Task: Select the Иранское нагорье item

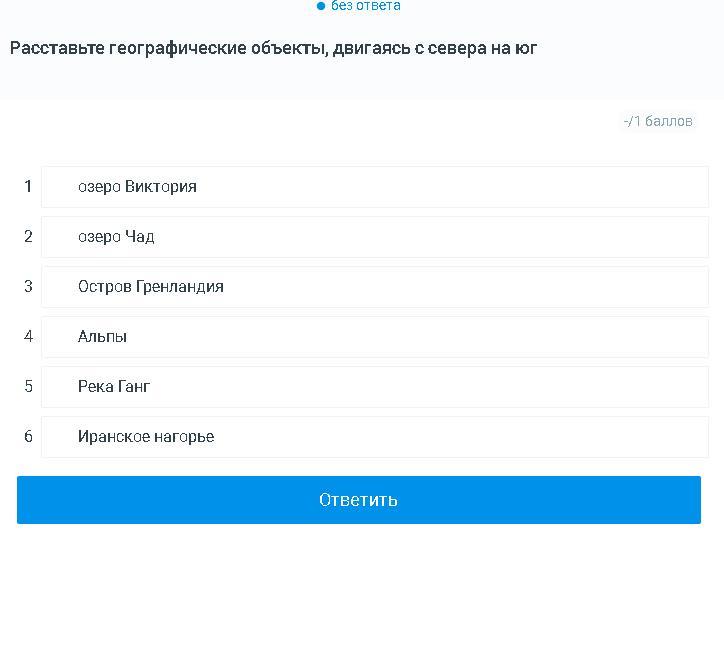Action: tap(375, 437)
